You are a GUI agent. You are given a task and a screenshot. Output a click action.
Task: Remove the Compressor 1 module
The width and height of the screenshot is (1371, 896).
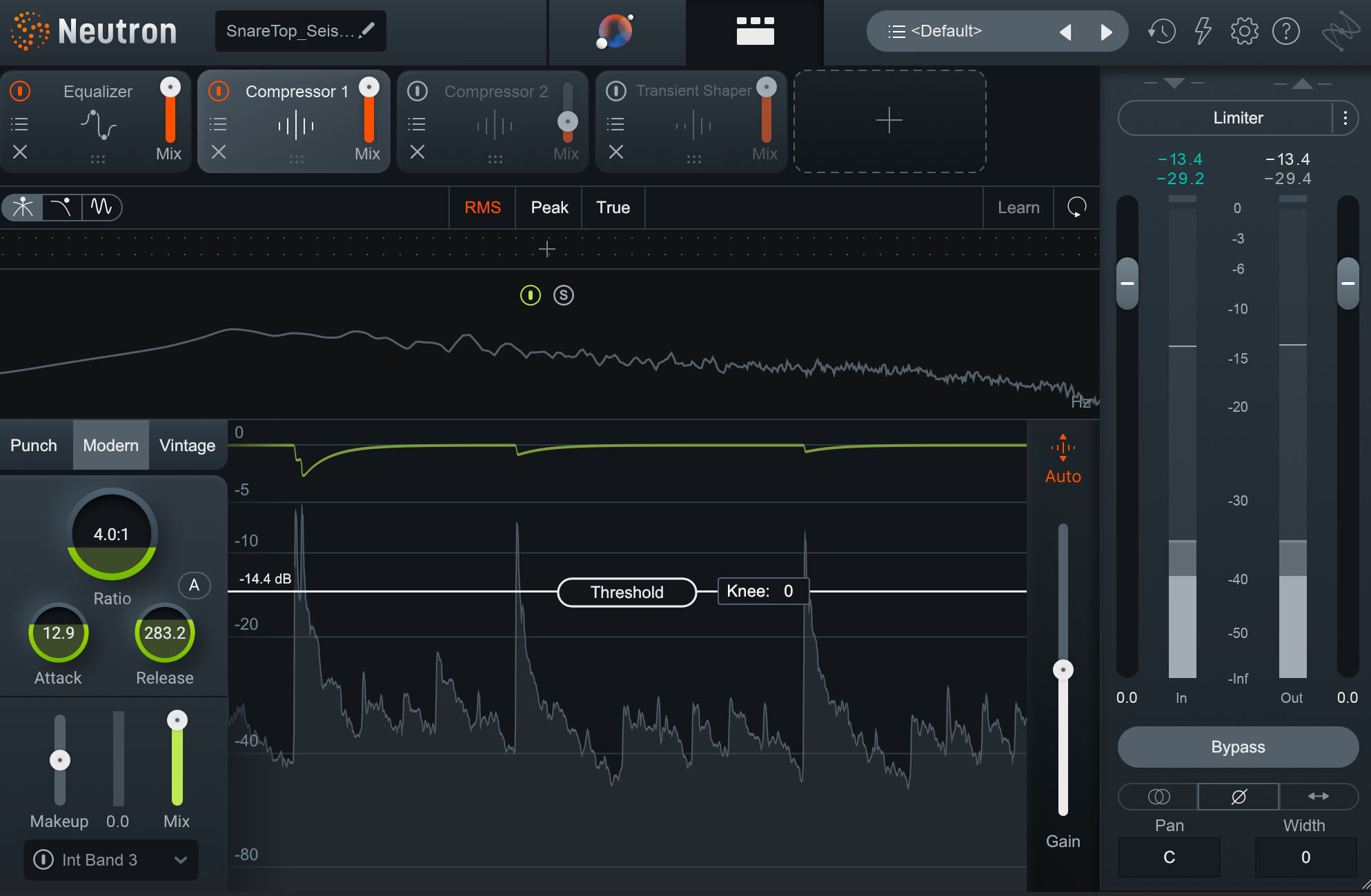coord(219,152)
